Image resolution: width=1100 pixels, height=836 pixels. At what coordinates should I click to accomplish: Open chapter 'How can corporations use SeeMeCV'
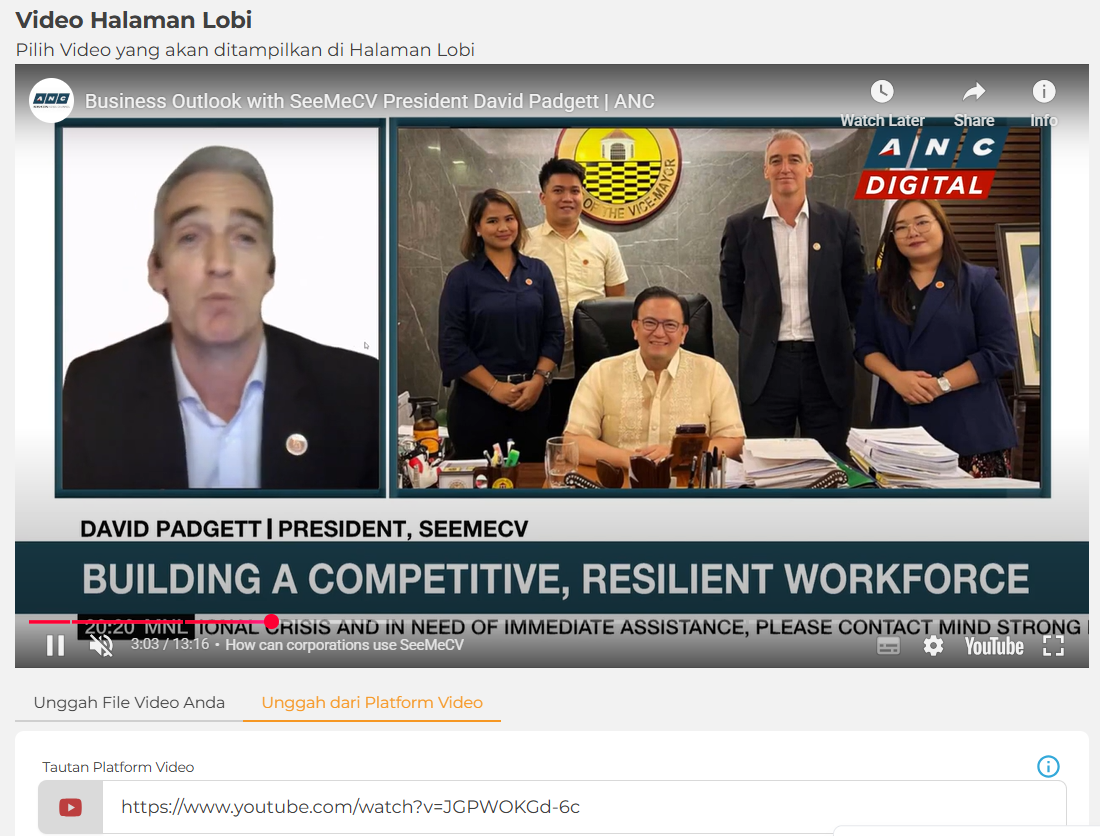345,646
